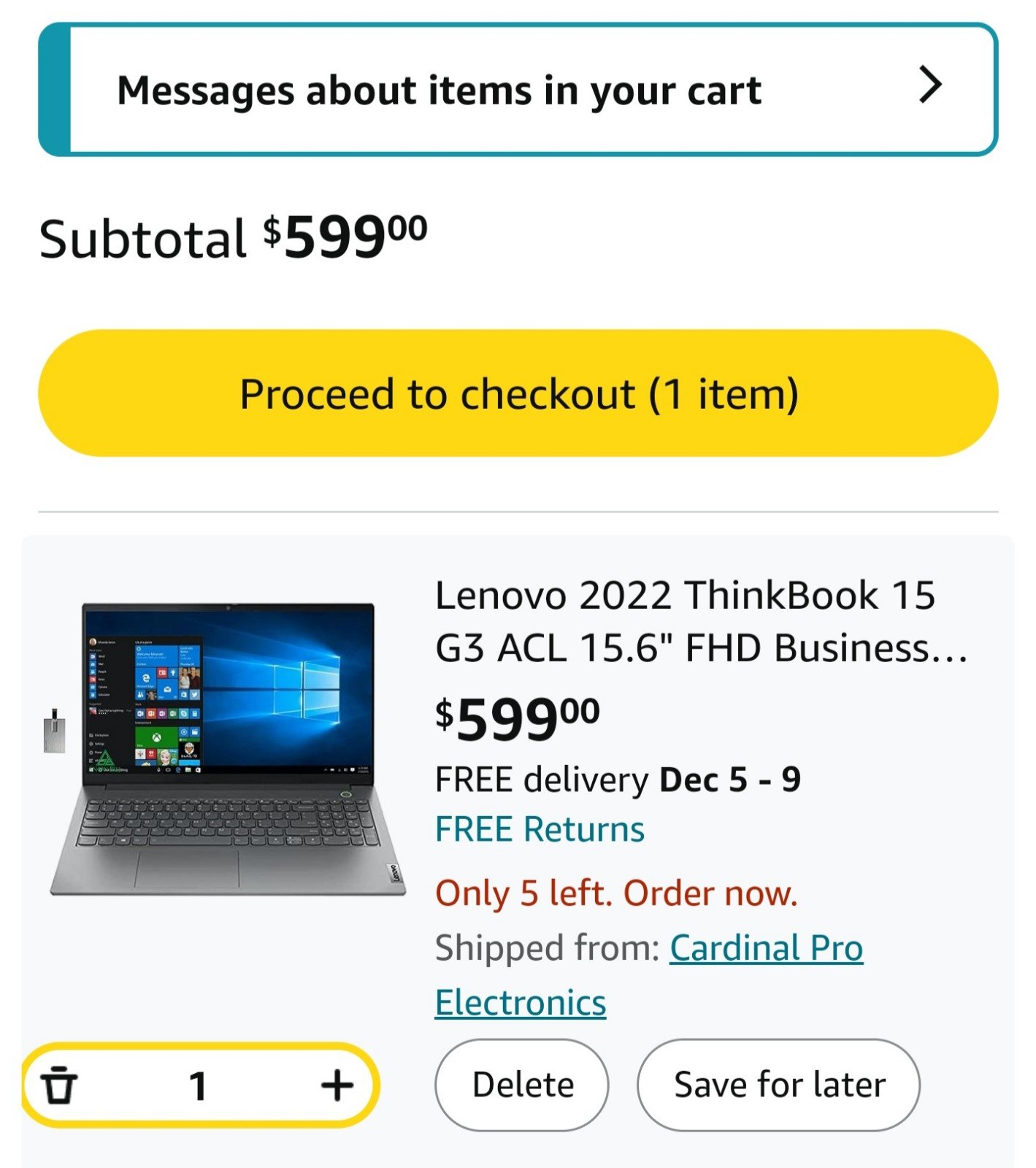Click the ThinkBook laptop product image
The image size is (1036, 1168).
pos(228,749)
